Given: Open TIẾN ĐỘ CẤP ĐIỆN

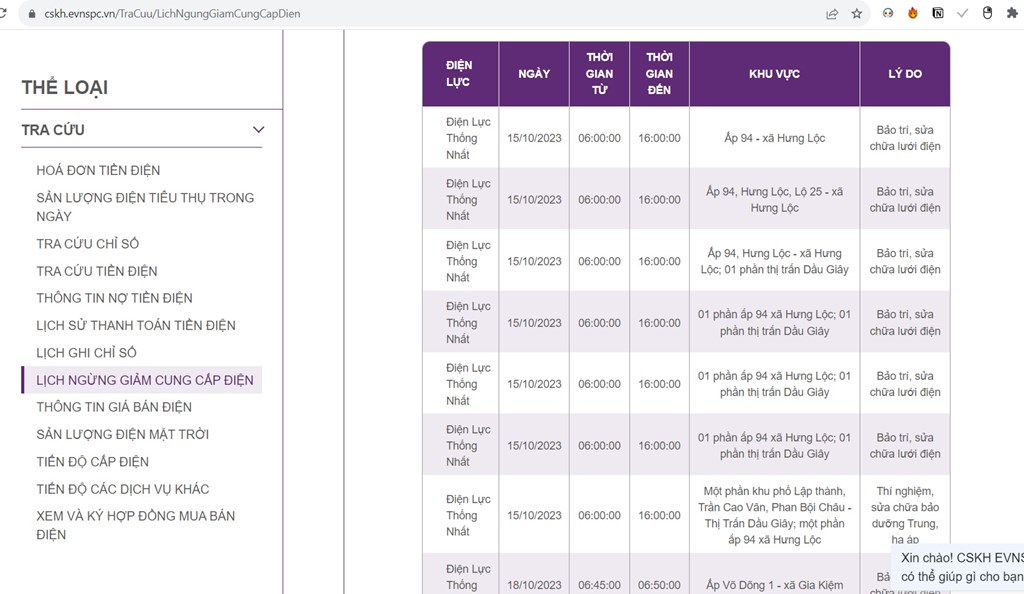Looking at the screenshot, I should click(93, 461).
